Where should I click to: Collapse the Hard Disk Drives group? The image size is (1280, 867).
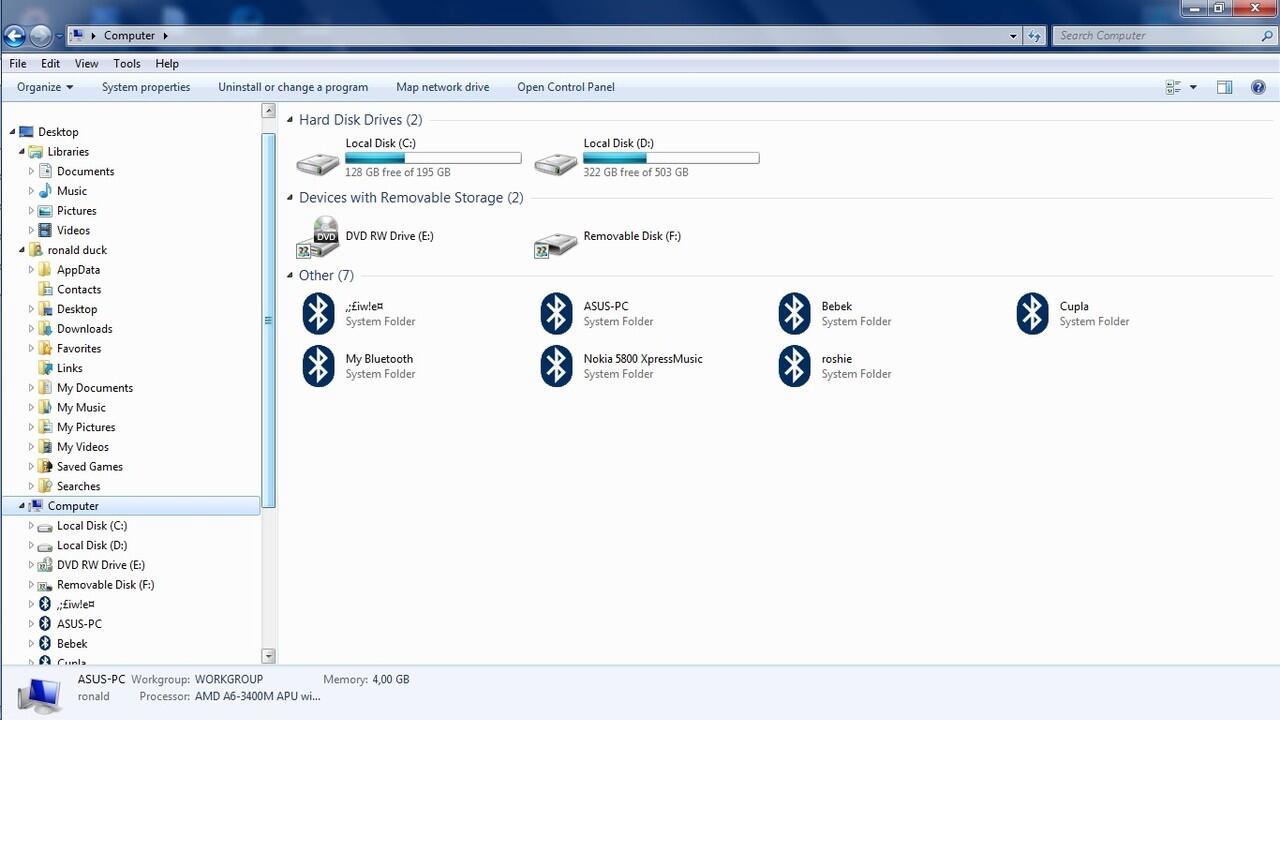pos(290,120)
